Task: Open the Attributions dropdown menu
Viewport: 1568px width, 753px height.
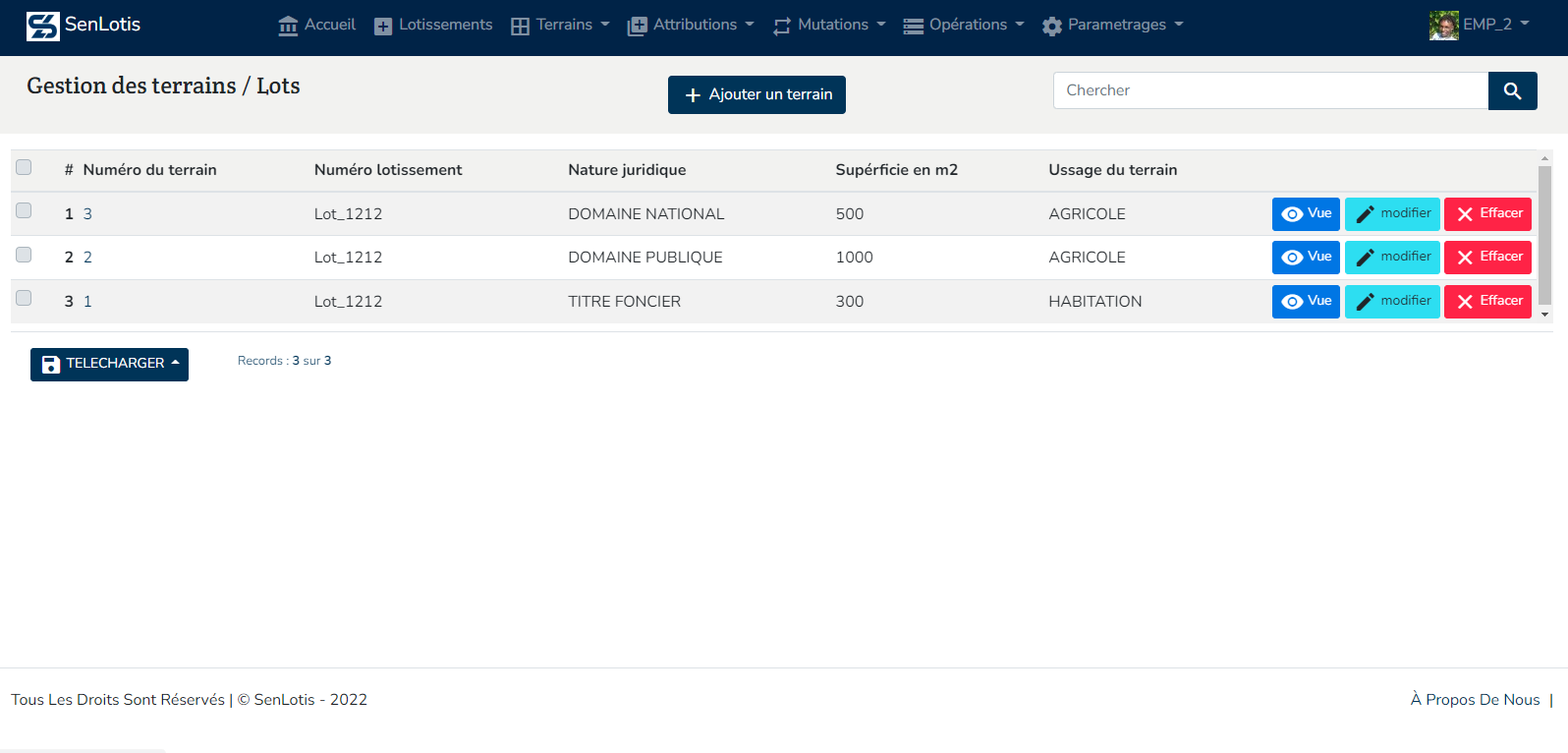Action: click(691, 25)
